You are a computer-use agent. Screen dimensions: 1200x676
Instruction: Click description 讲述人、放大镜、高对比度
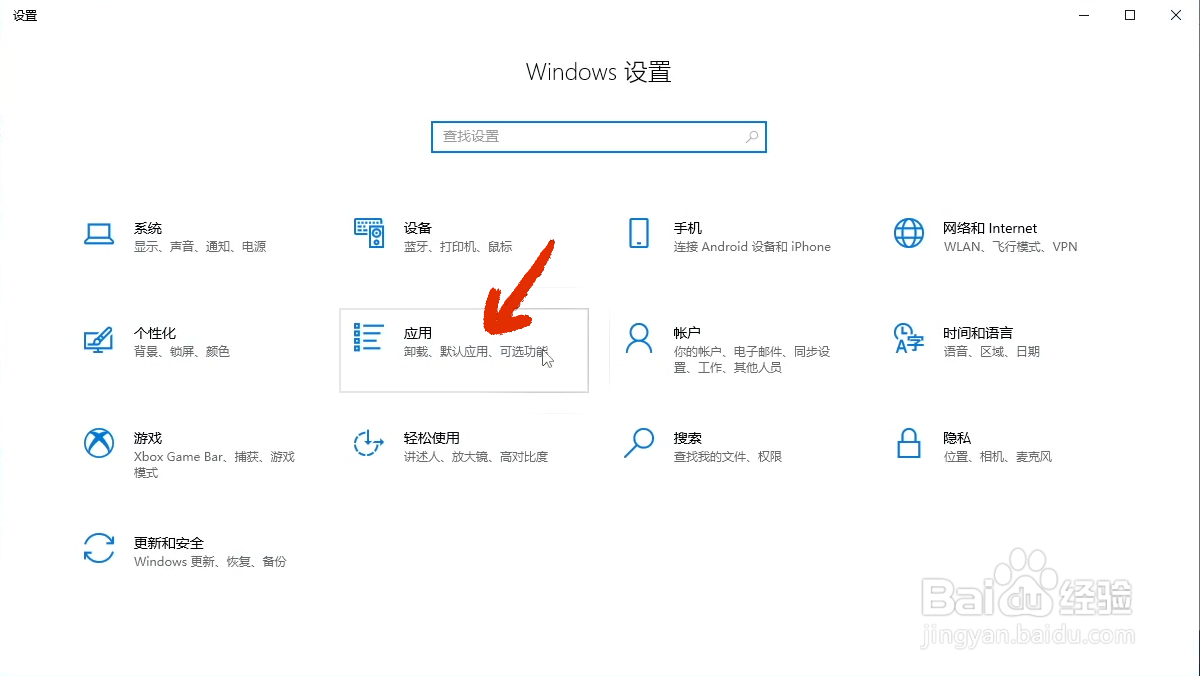coord(476,457)
